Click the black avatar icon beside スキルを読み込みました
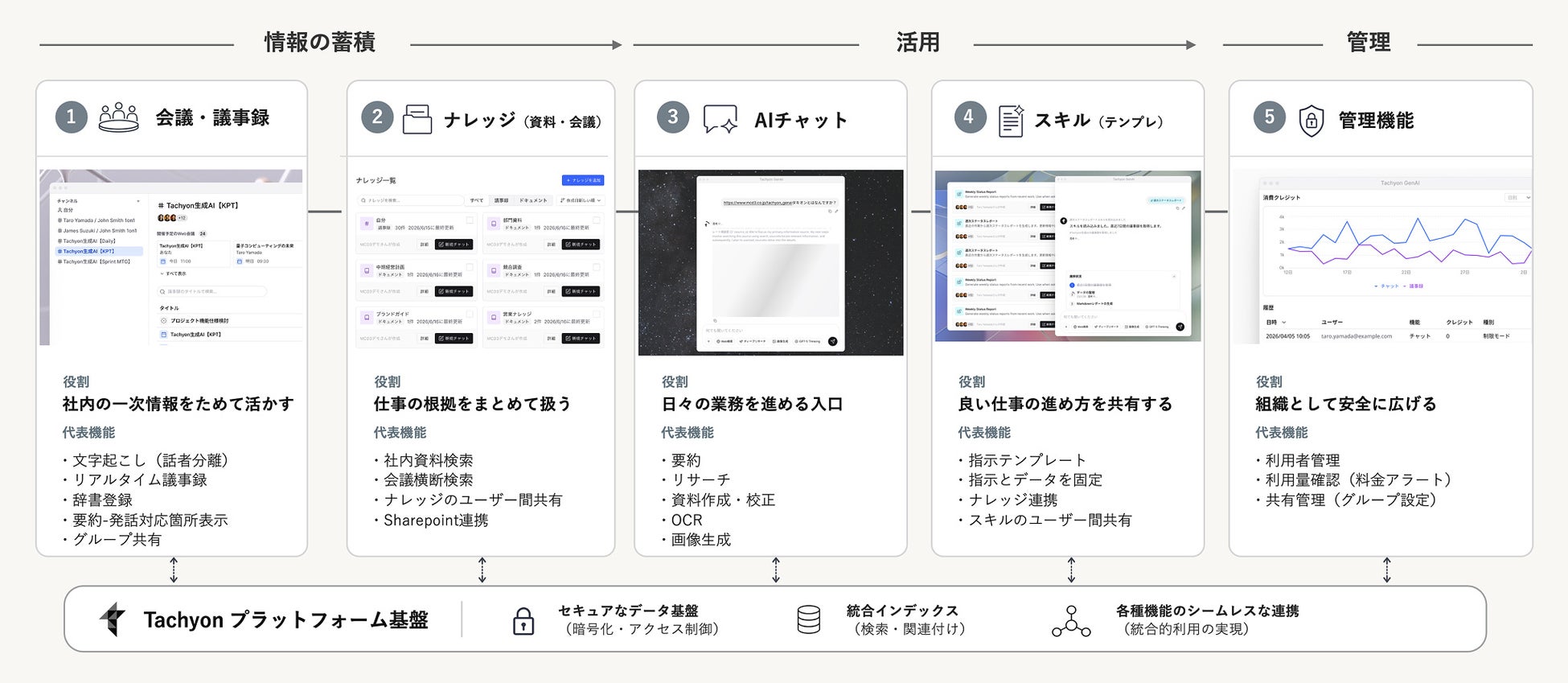Screen dimensions: 1568x683 1064,220
